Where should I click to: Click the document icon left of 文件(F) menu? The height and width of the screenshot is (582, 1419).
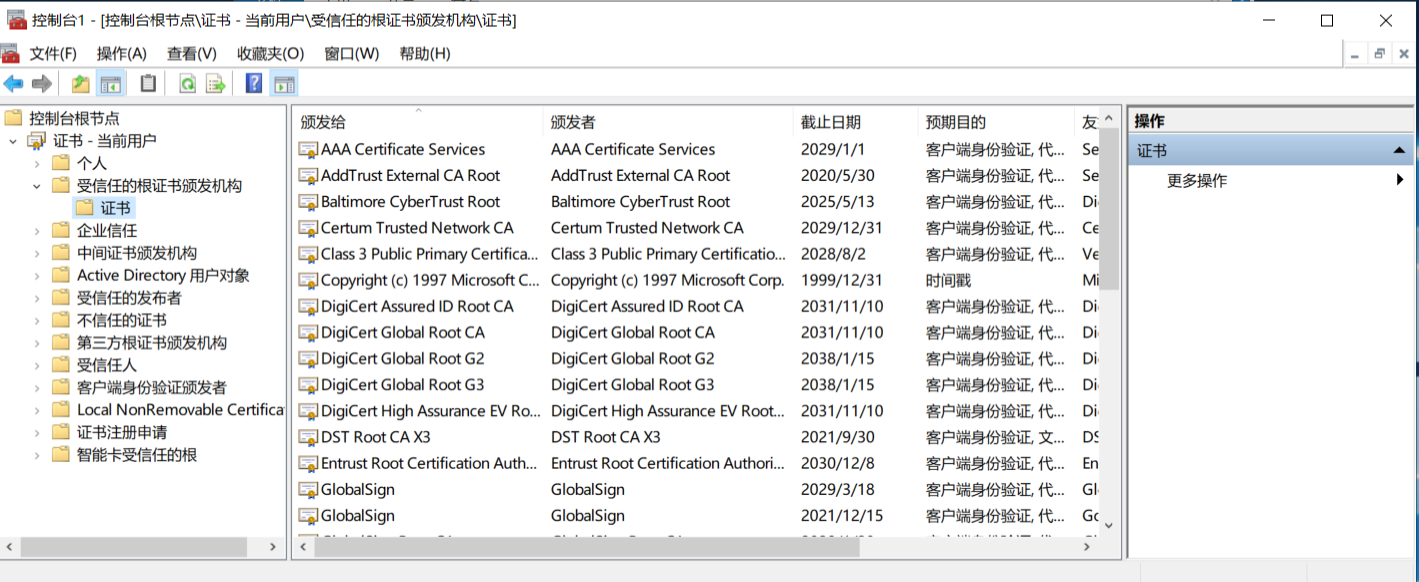[10, 53]
